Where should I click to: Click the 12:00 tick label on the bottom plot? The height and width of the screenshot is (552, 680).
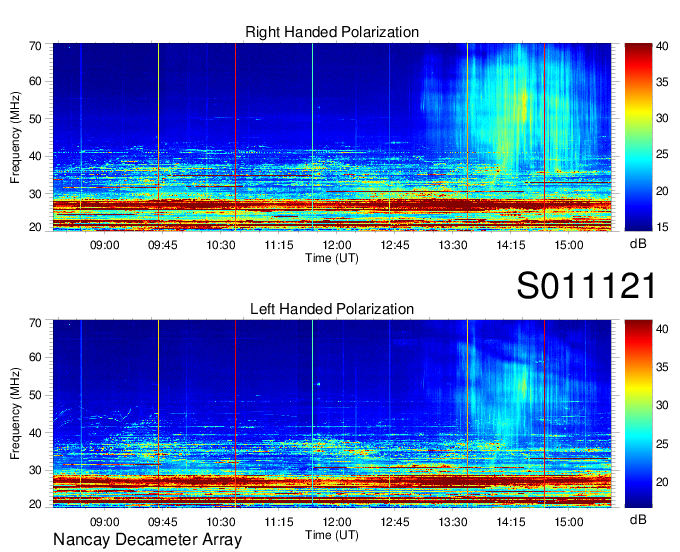[337, 522]
